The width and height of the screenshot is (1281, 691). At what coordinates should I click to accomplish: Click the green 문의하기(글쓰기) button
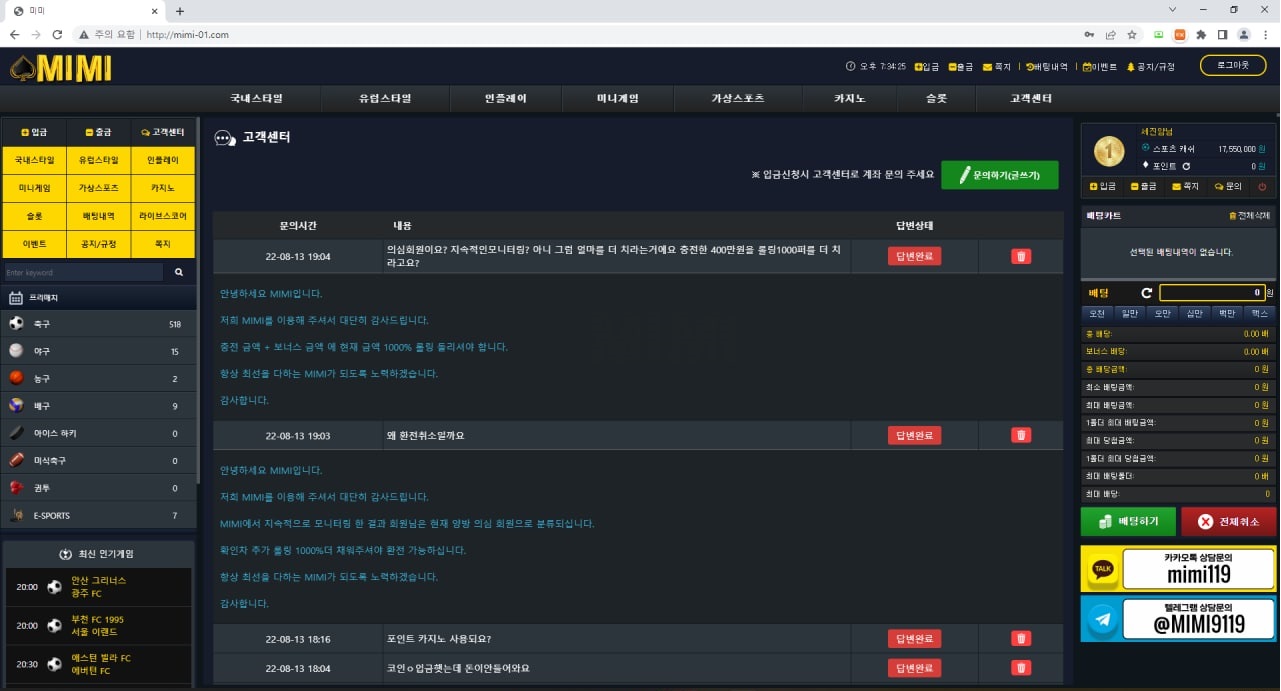(x=999, y=175)
